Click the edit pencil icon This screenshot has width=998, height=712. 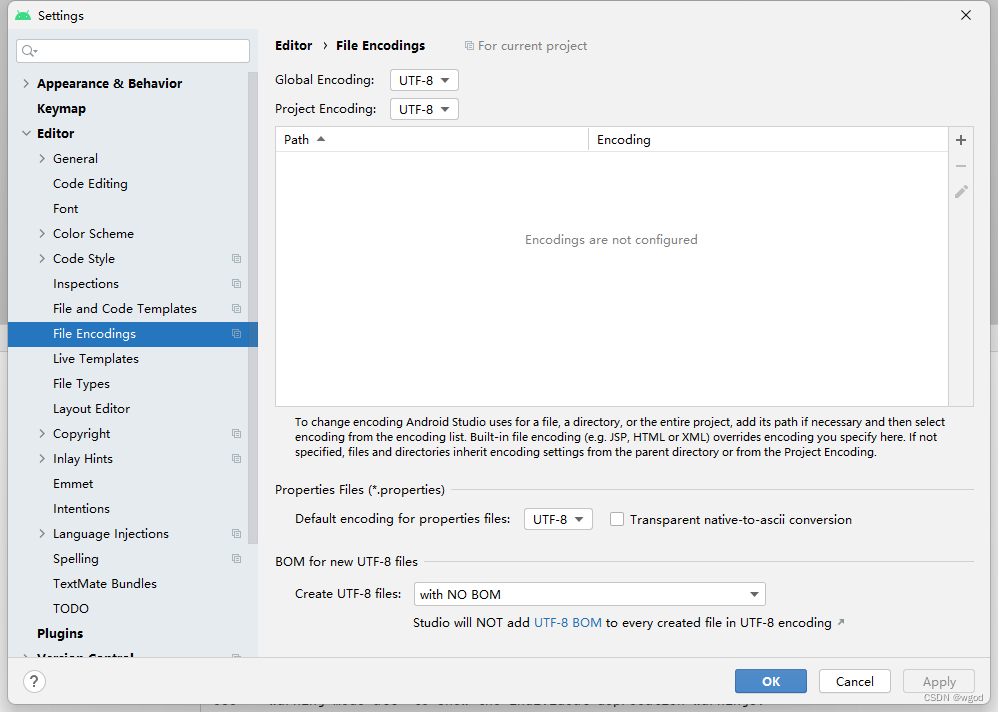[x=961, y=192]
